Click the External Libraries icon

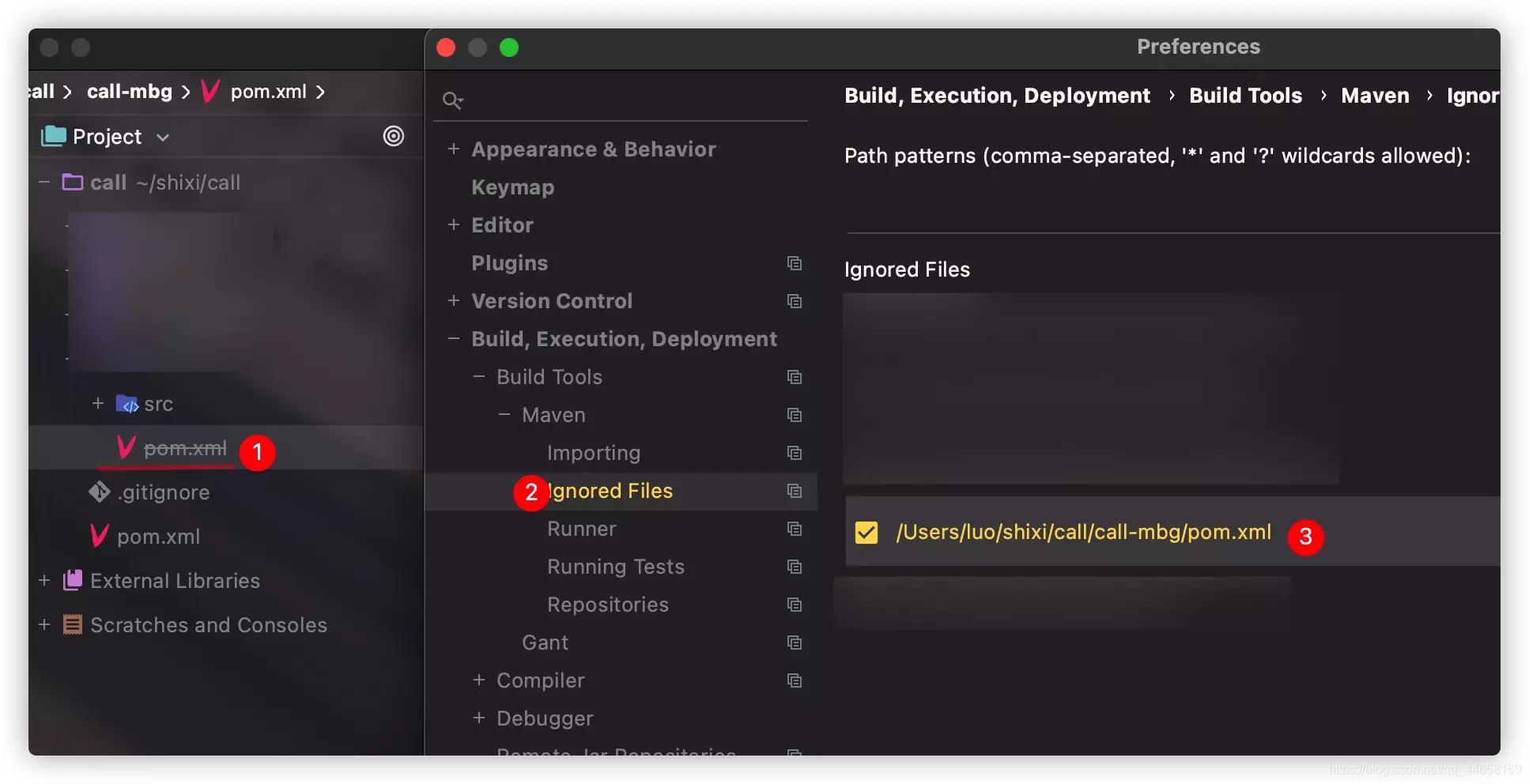click(x=73, y=580)
